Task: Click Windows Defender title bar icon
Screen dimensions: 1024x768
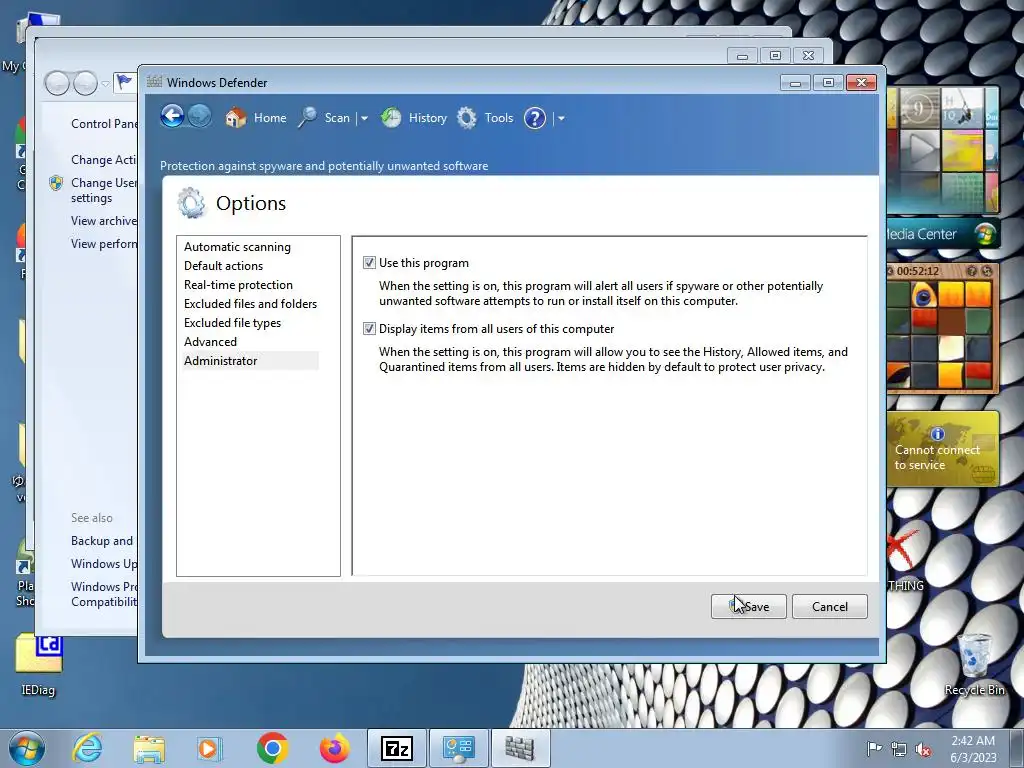Action: pos(154,82)
